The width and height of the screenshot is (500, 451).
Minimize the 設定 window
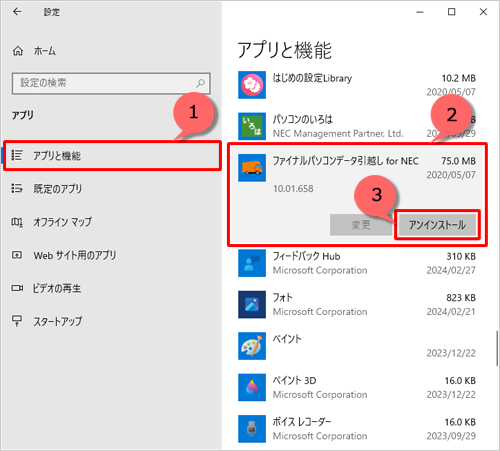click(420, 12)
